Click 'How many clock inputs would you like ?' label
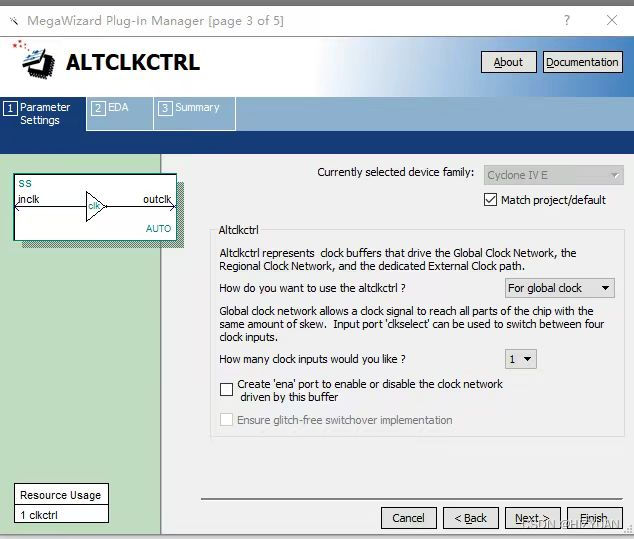The height and width of the screenshot is (539, 634). pyautogui.click(x=312, y=359)
